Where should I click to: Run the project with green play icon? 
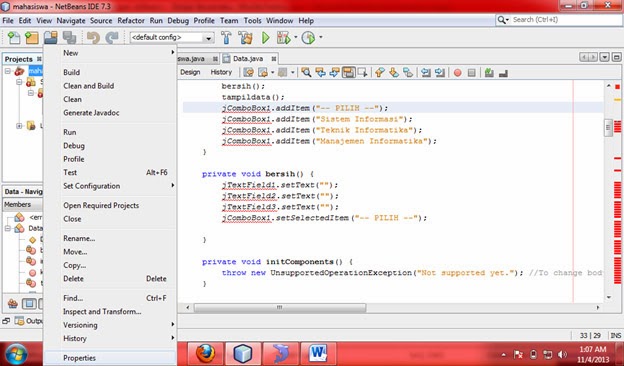(x=266, y=38)
